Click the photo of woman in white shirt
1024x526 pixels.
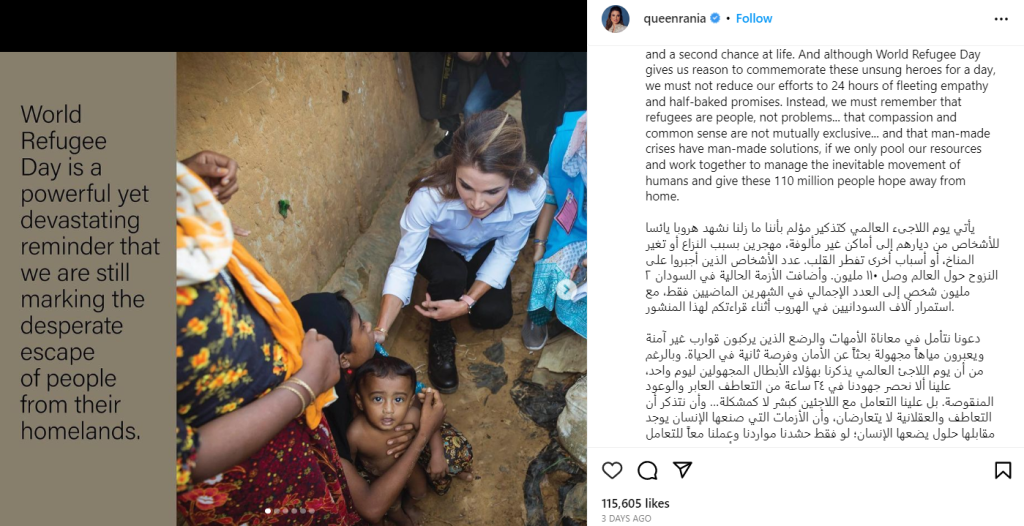381,289
